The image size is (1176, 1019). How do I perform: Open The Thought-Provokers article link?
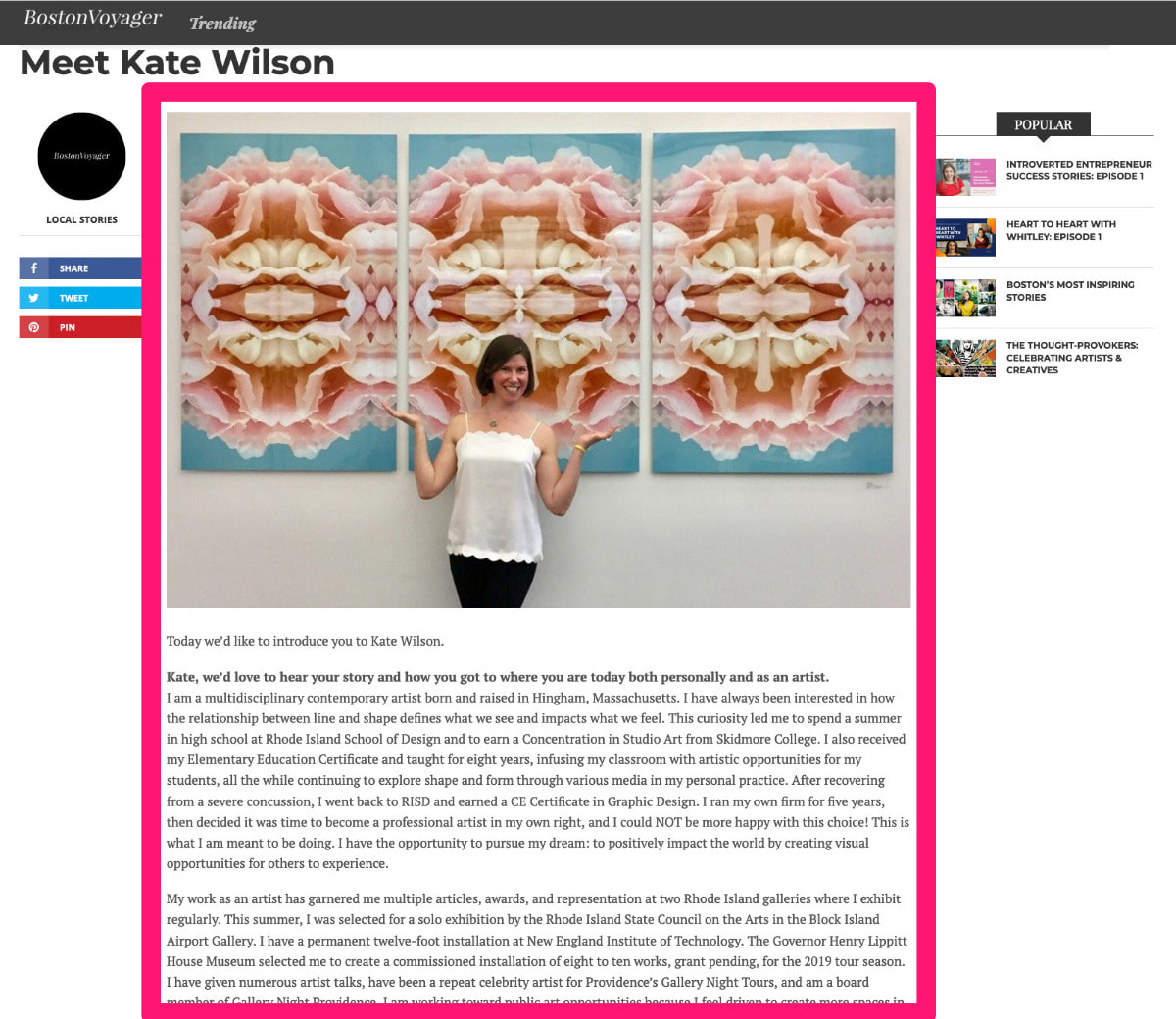(1072, 358)
